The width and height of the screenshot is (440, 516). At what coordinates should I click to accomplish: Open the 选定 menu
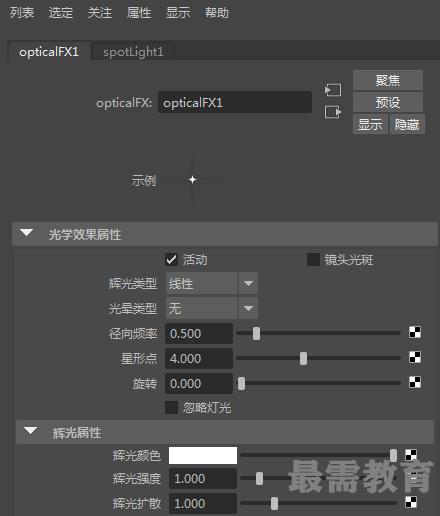click(x=61, y=13)
